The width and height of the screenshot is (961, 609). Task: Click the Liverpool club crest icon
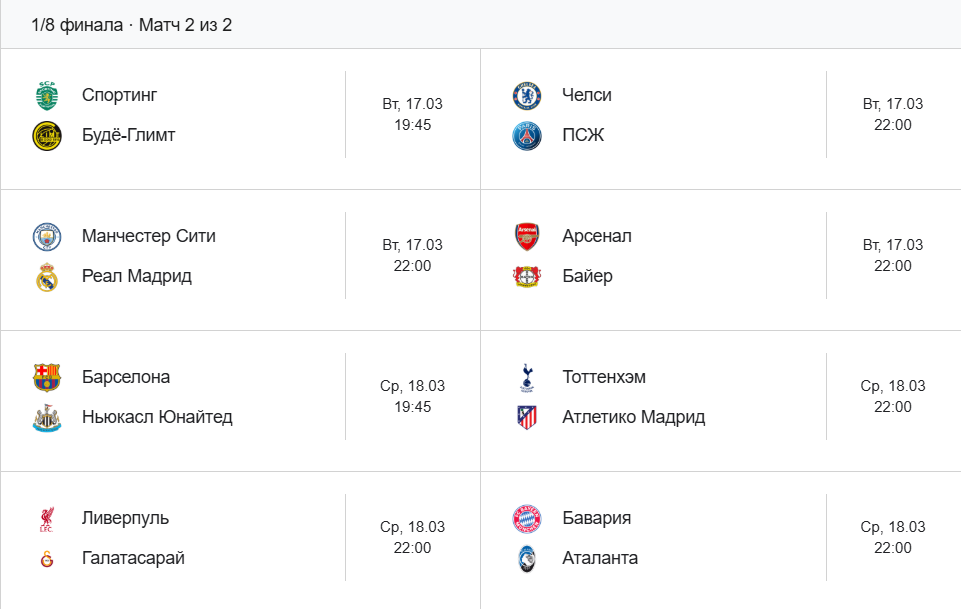pos(47,519)
